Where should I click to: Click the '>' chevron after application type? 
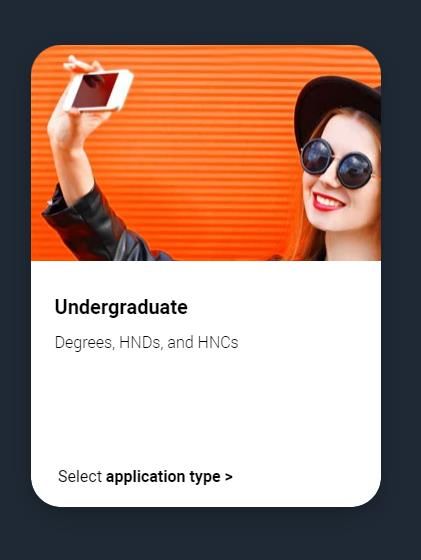pyautogui.click(x=229, y=477)
